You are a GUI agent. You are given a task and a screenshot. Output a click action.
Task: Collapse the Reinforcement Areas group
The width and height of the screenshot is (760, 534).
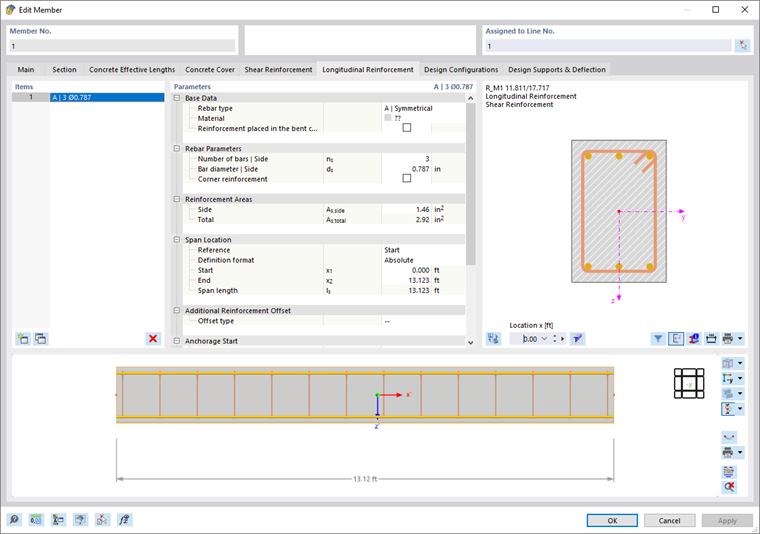point(177,199)
